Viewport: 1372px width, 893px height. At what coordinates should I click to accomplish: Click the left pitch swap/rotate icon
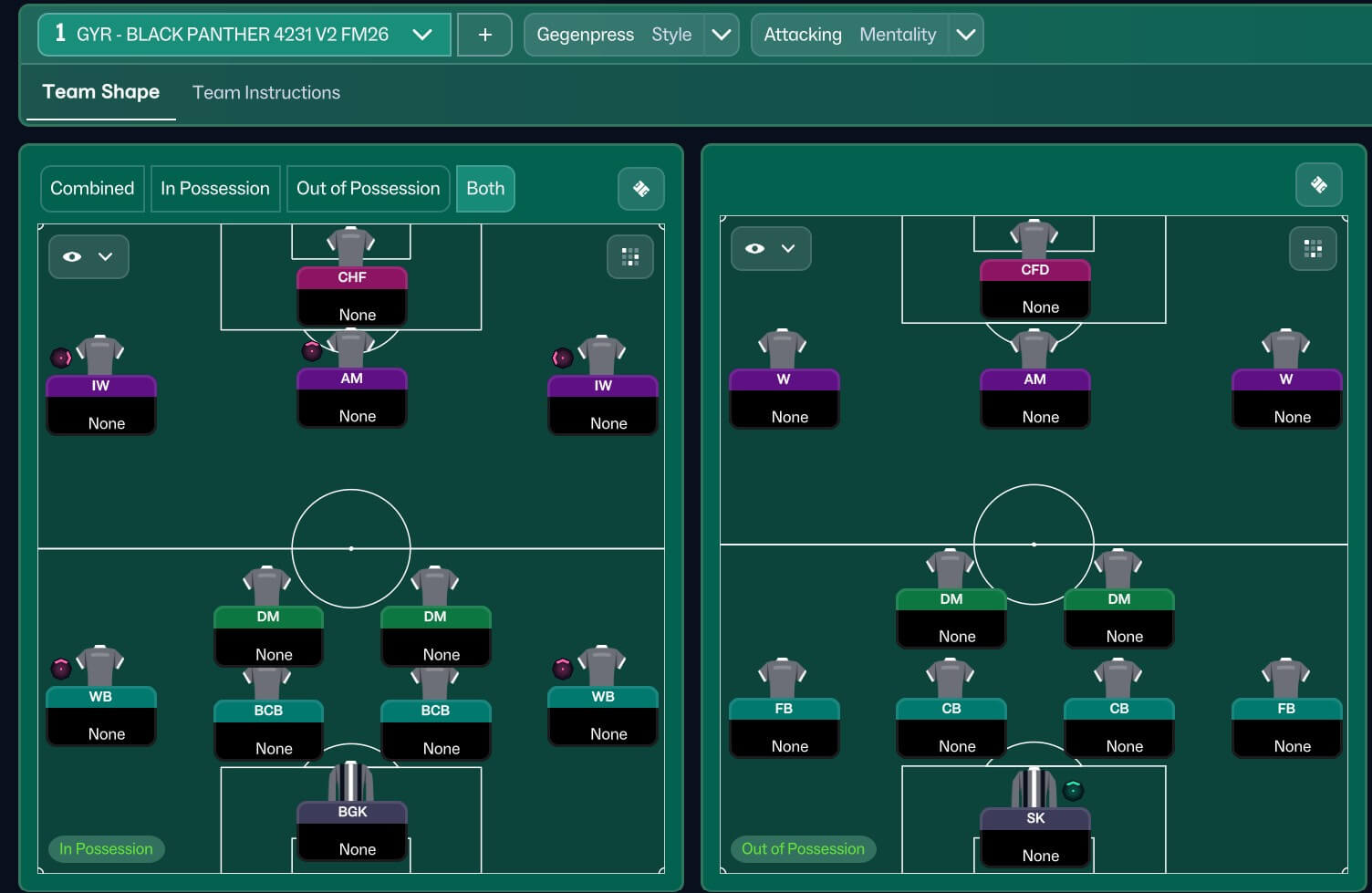640,189
